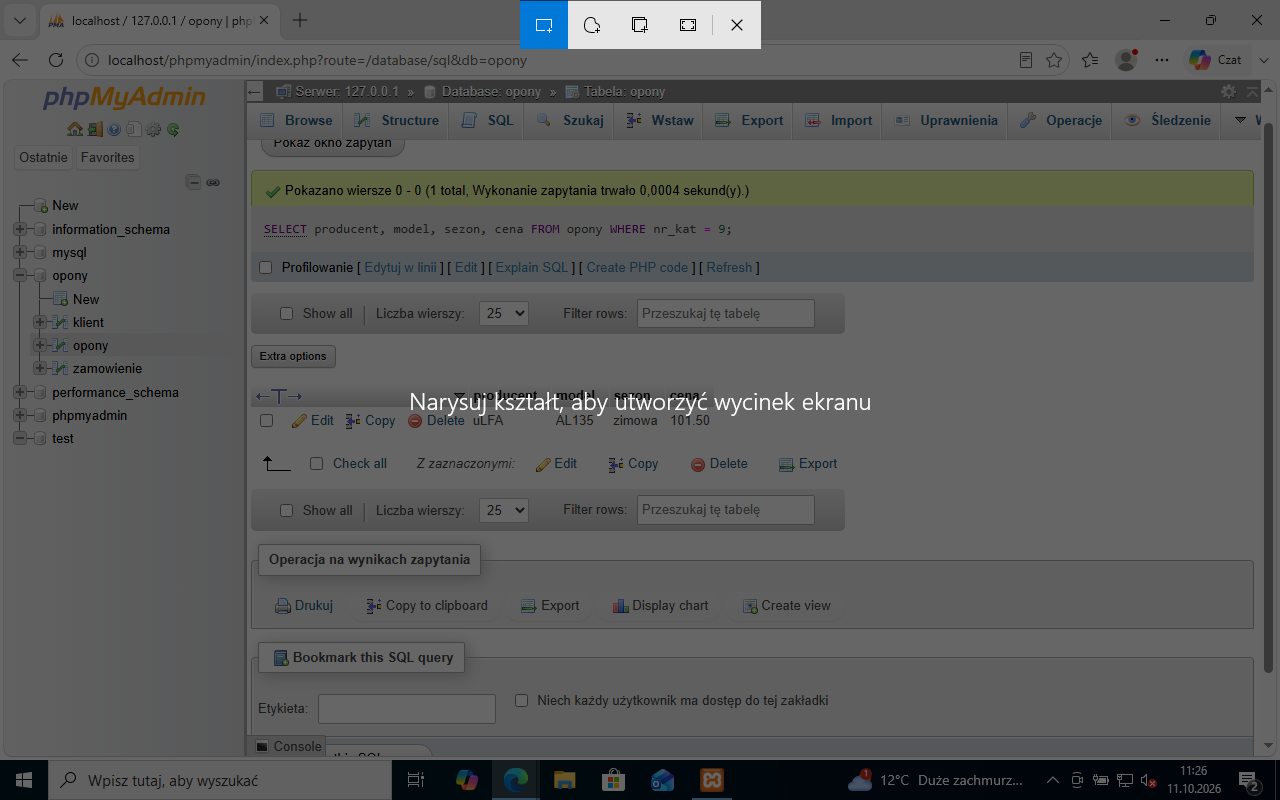Tick the Profilowanie checkbox

(x=266, y=268)
